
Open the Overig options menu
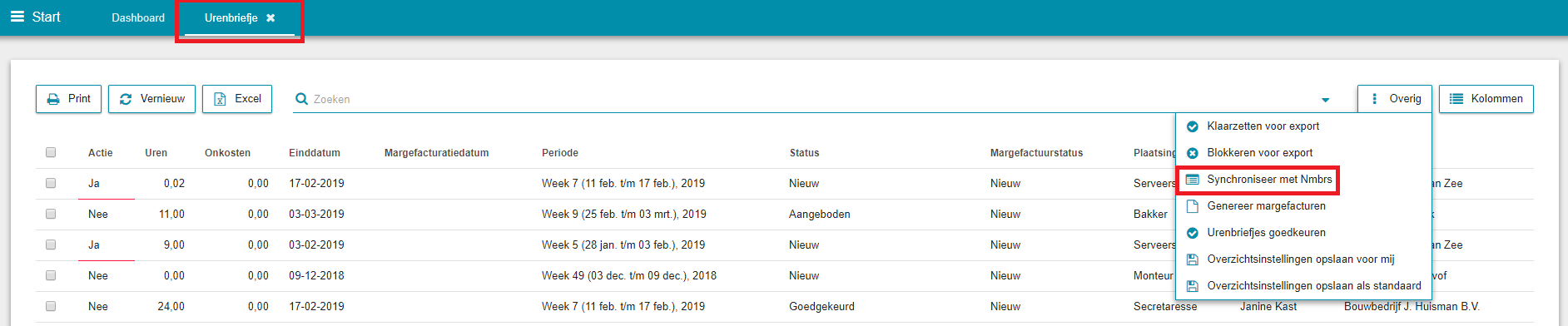coord(1394,99)
